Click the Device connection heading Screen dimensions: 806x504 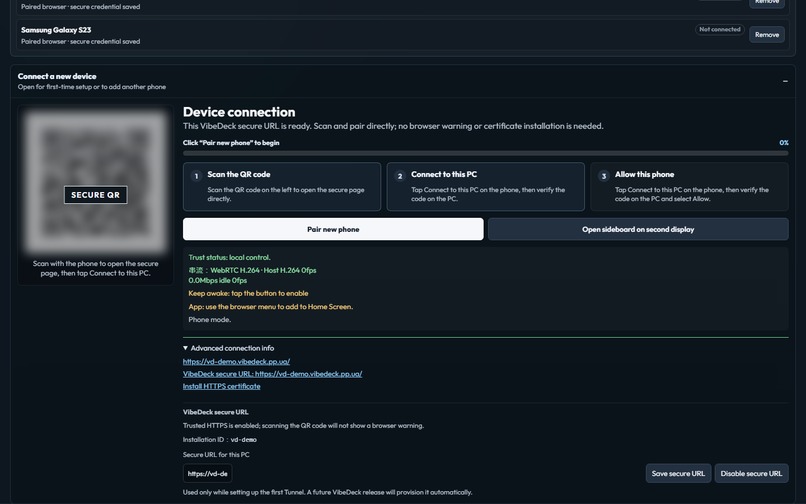239,112
